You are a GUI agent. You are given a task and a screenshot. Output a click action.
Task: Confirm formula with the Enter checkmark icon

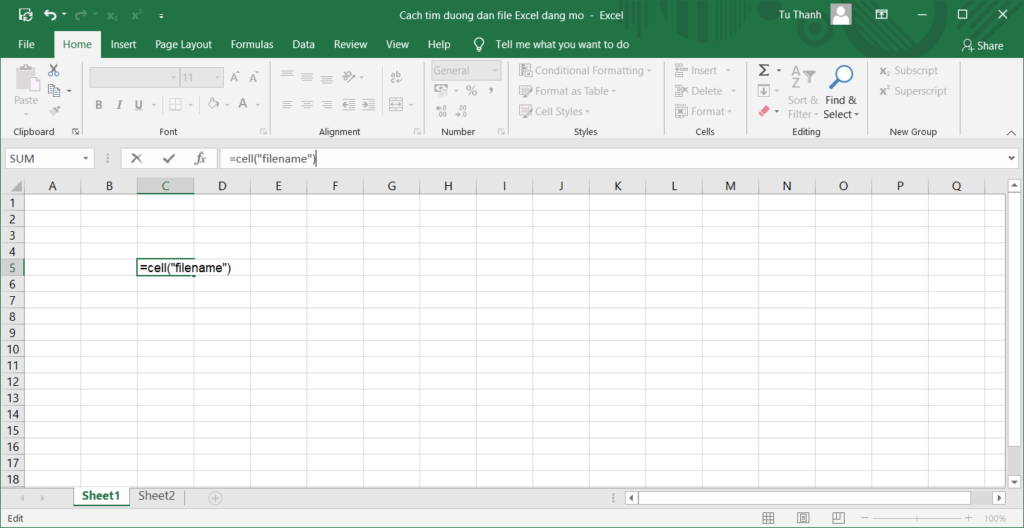click(x=168, y=158)
